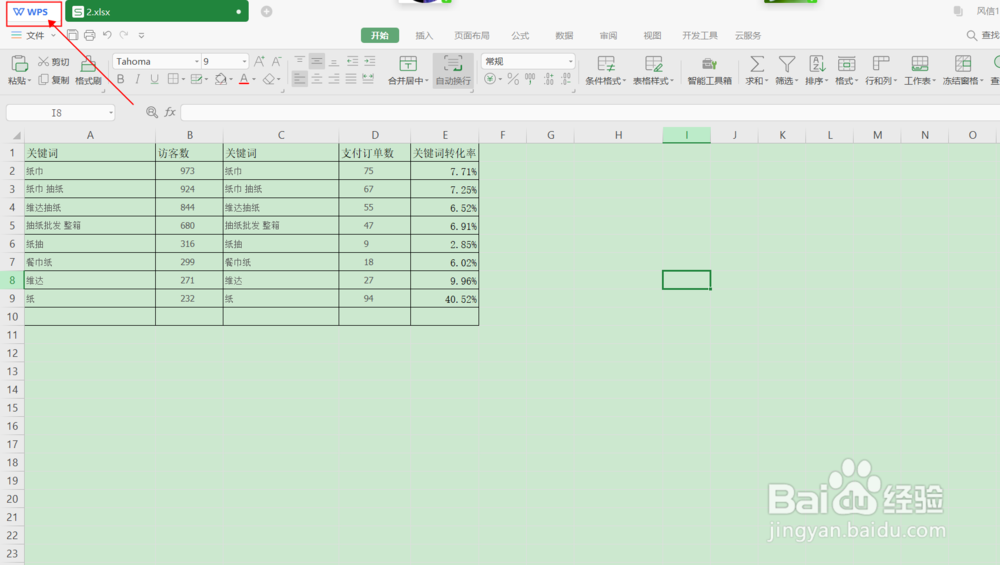Select the 2.xlsx document tab
Screen dimensions: 1000x565
(156, 11)
